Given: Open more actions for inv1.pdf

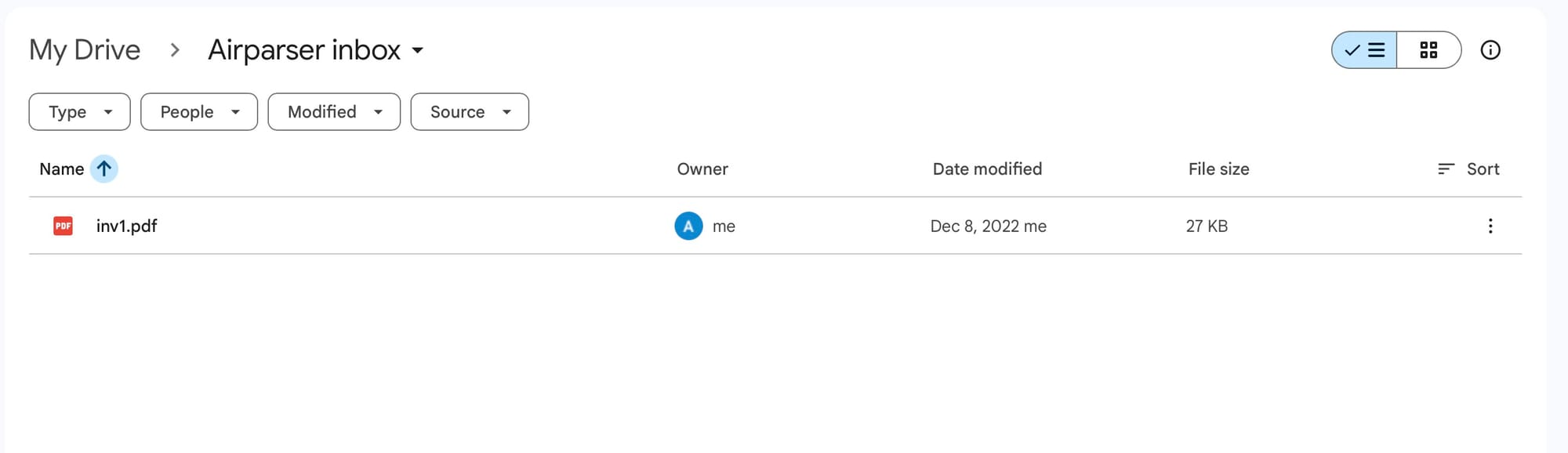Looking at the screenshot, I should (x=1490, y=226).
